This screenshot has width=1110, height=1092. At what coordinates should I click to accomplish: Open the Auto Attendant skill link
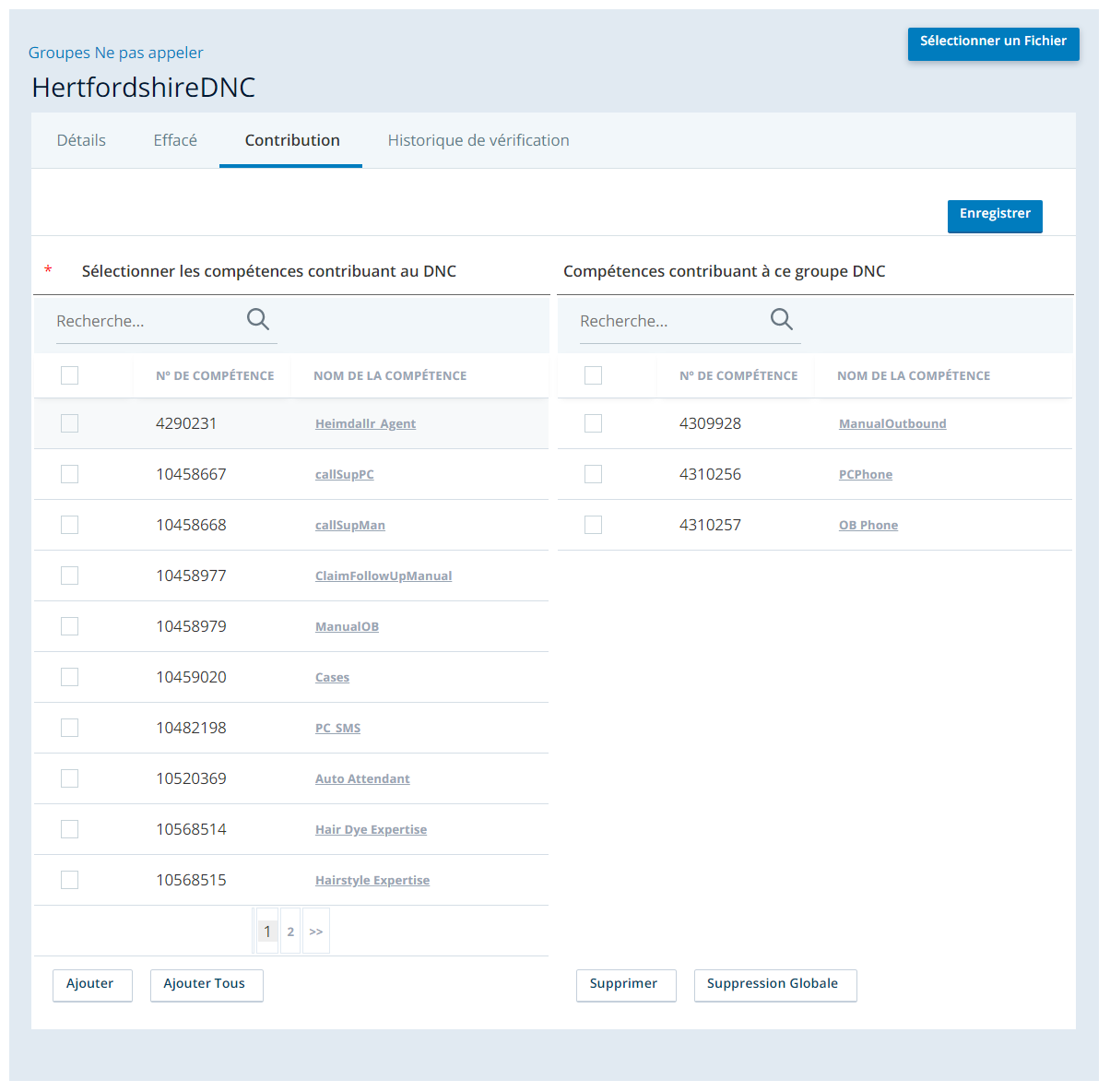pos(362,778)
